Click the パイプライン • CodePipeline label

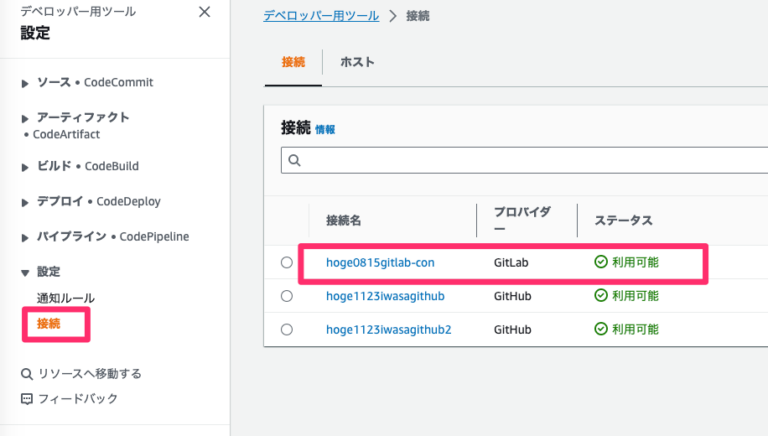(x=113, y=237)
